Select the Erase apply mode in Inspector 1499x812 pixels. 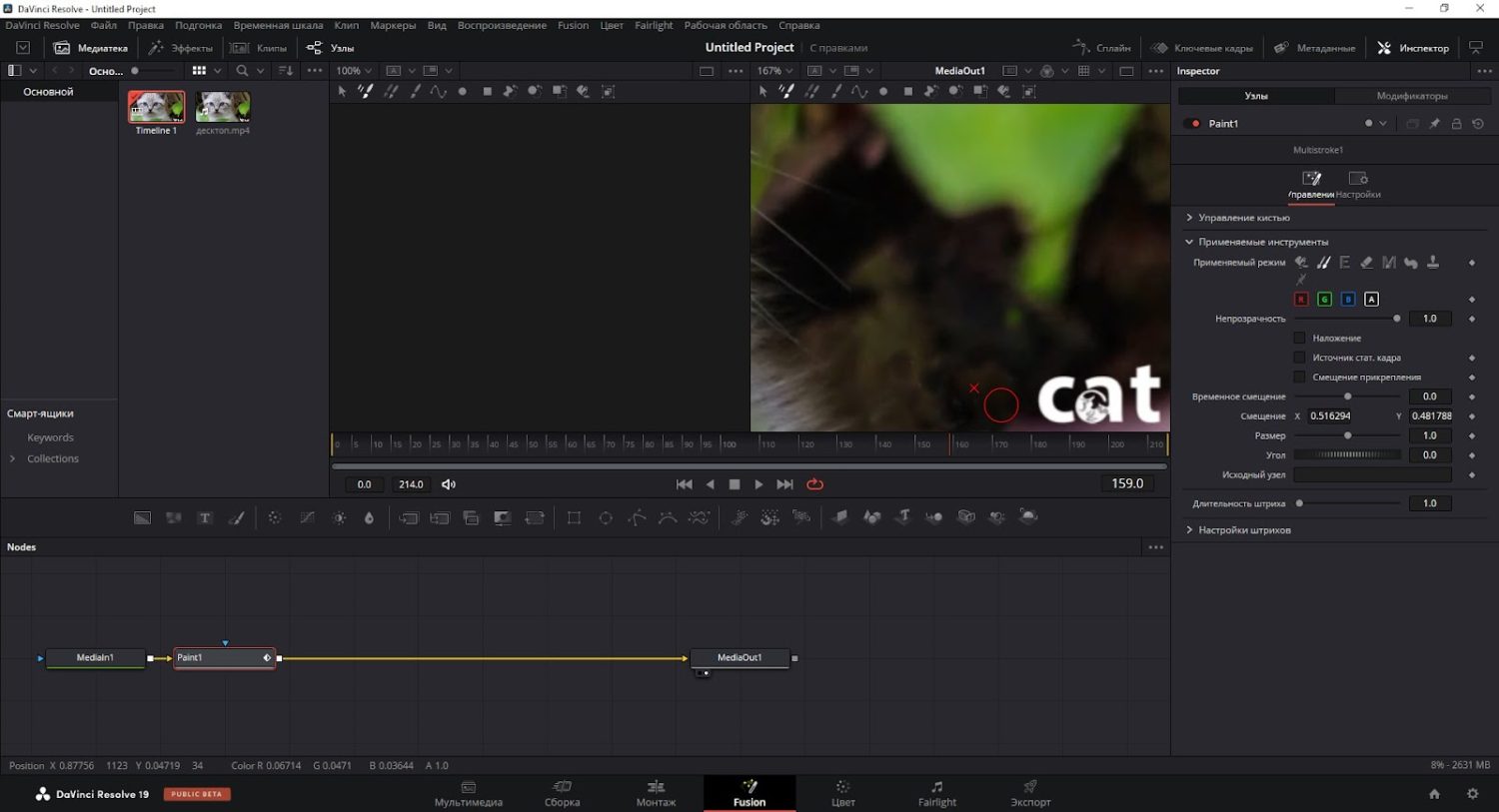tap(1366, 262)
